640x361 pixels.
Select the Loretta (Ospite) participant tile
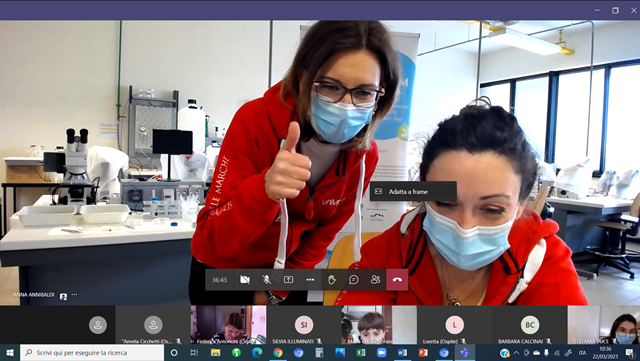[x=454, y=325]
